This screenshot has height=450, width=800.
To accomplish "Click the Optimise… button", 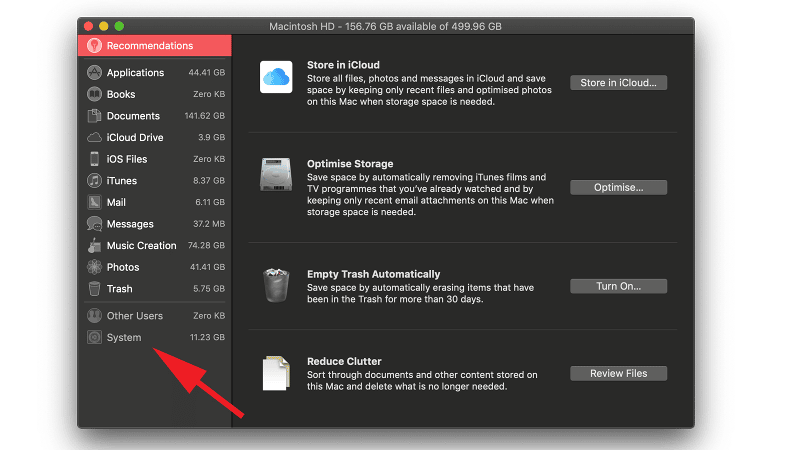I will pos(618,187).
